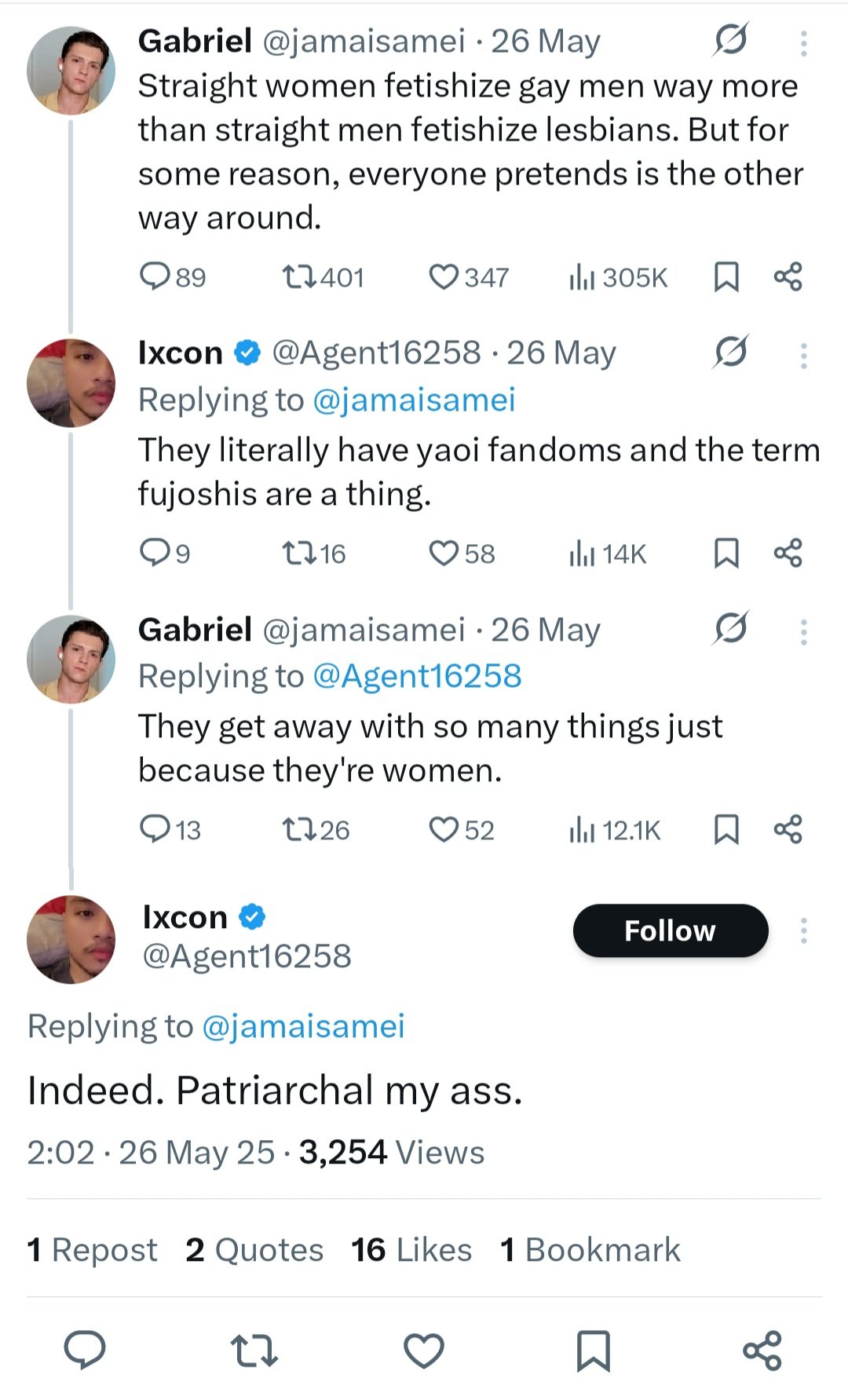Share Ixcon's reply with 14K views

point(788,554)
